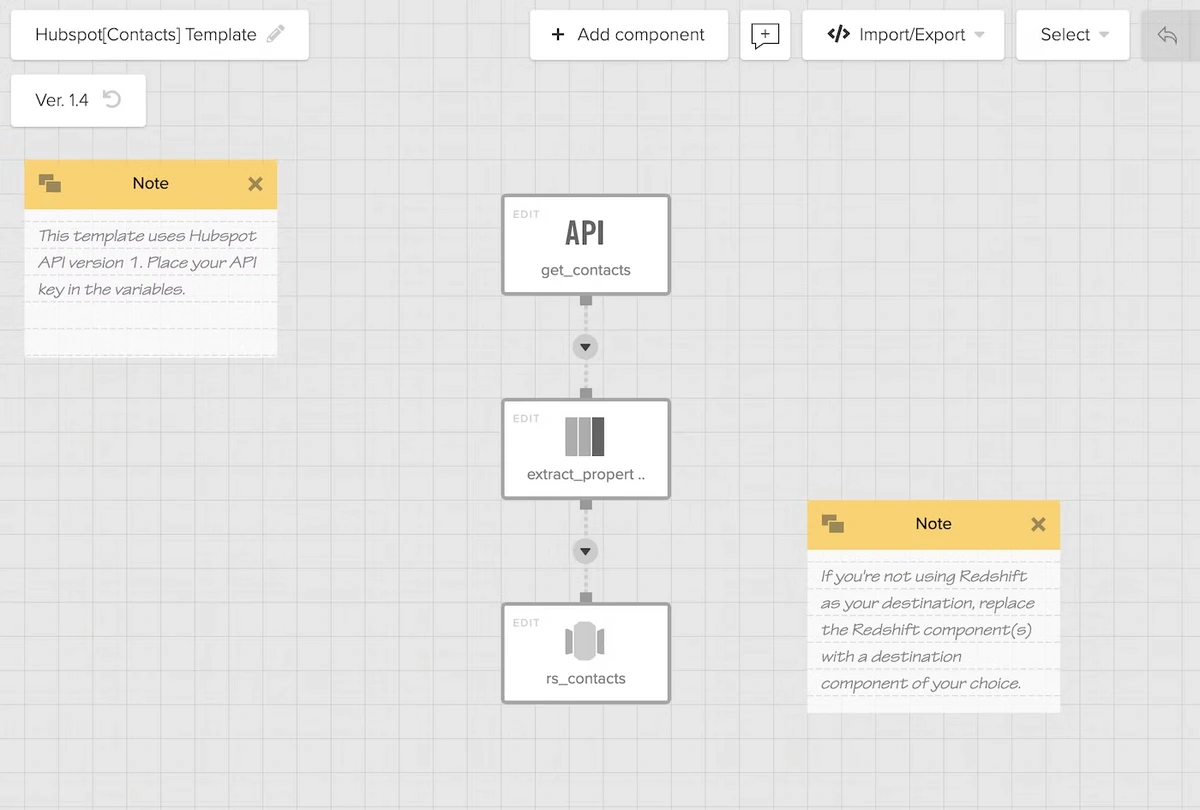Viewport: 1200px width, 810px height.
Task: Click the Redshift Note header title
Action: click(x=933, y=524)
